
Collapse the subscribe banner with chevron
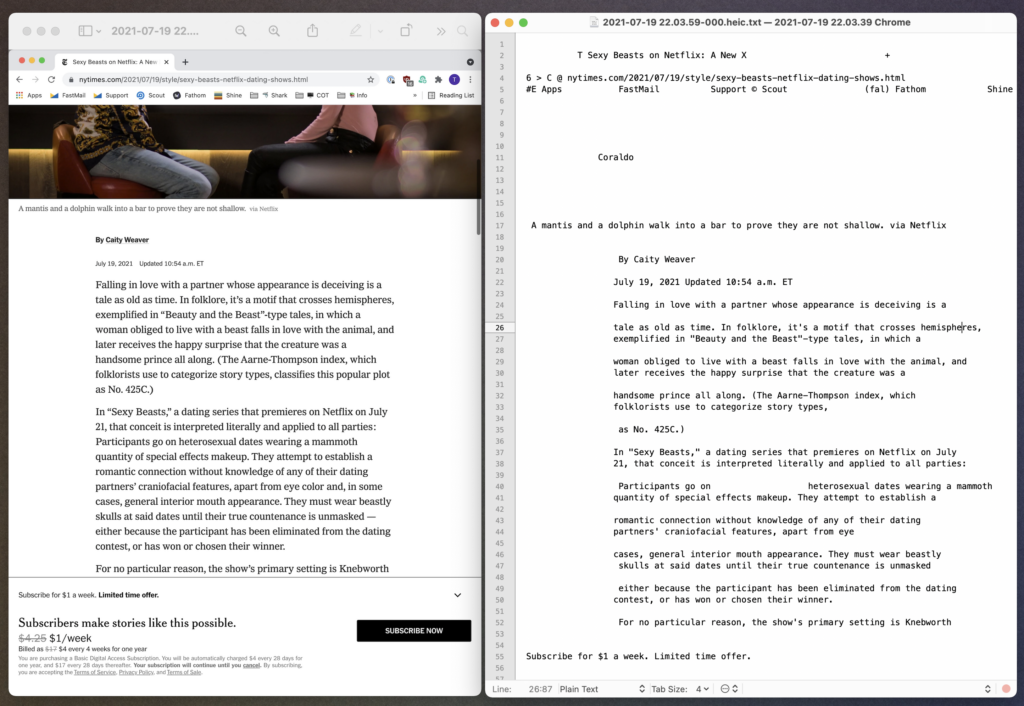pyautogui.click(x=458, y=595)
